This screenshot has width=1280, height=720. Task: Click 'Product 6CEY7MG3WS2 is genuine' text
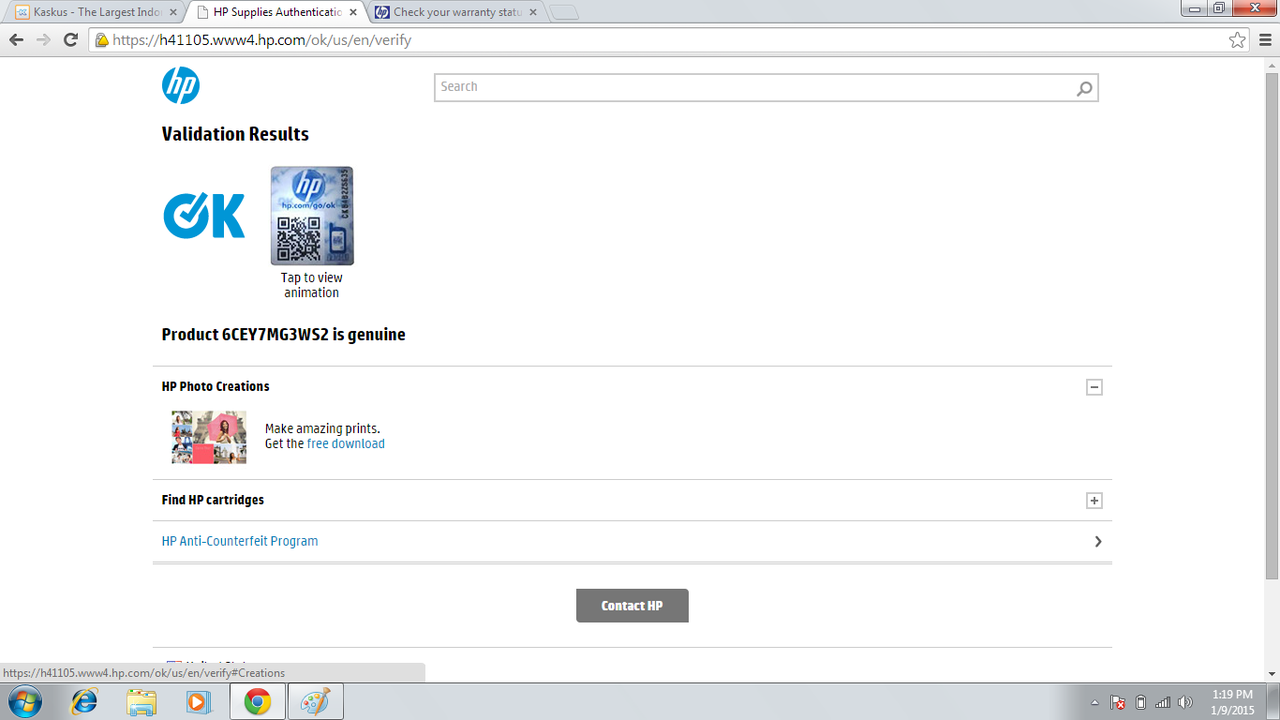pos(284,335)
